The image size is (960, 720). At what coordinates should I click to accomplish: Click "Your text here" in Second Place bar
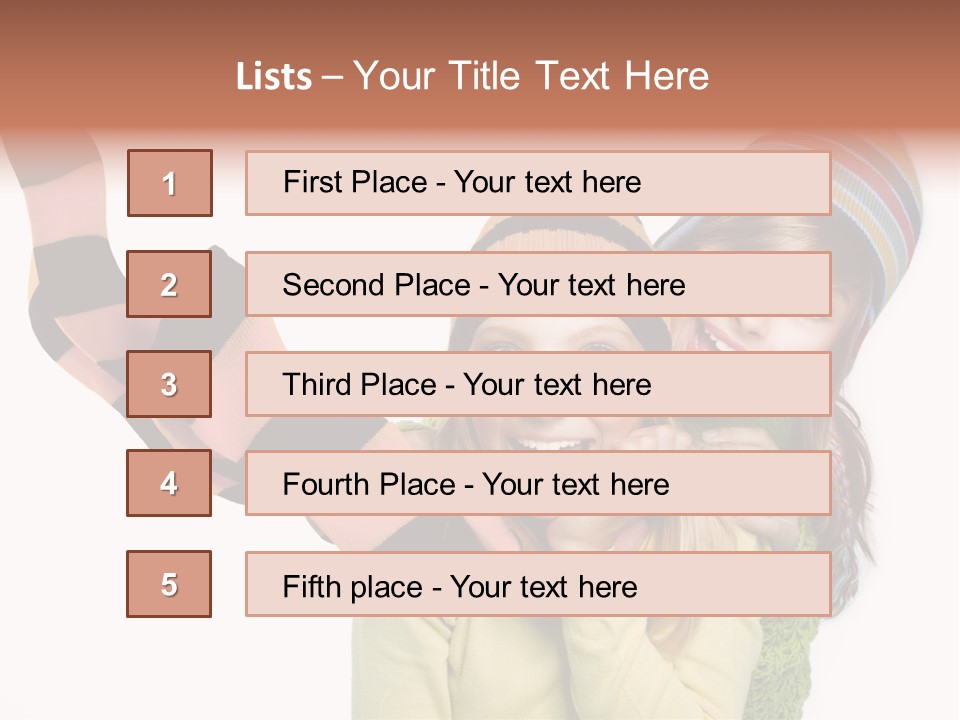coord(591,285)
